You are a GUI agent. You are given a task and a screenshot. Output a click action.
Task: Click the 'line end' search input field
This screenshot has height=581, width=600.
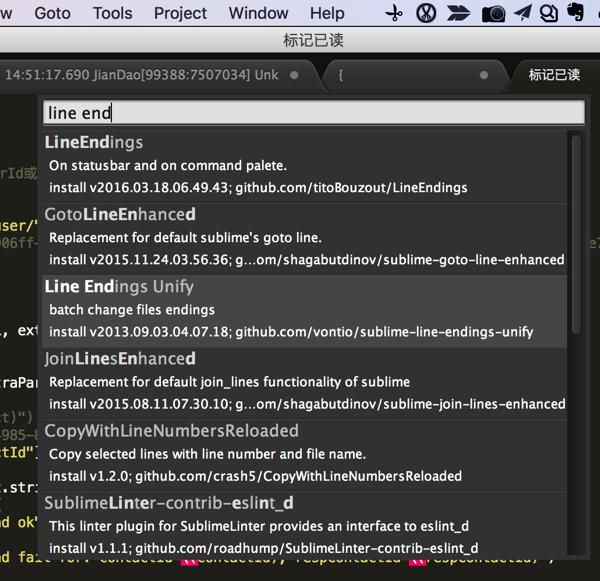point(314,113)
